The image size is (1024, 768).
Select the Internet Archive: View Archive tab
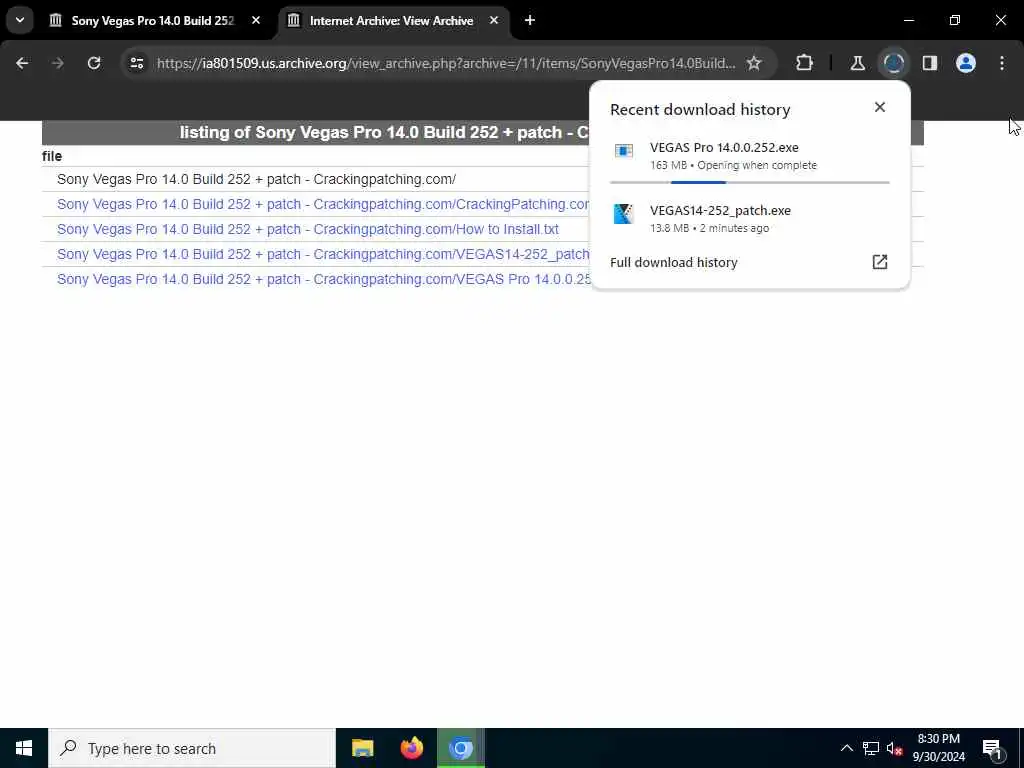[391, 20]
